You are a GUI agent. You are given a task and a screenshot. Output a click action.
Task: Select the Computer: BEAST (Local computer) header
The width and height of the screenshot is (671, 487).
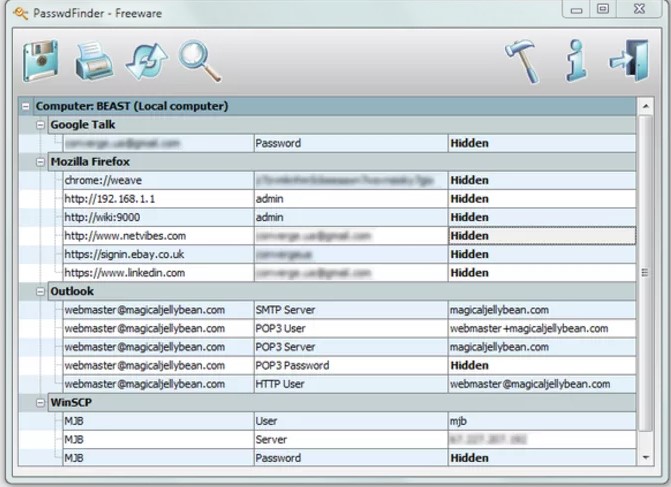[335, 106]
